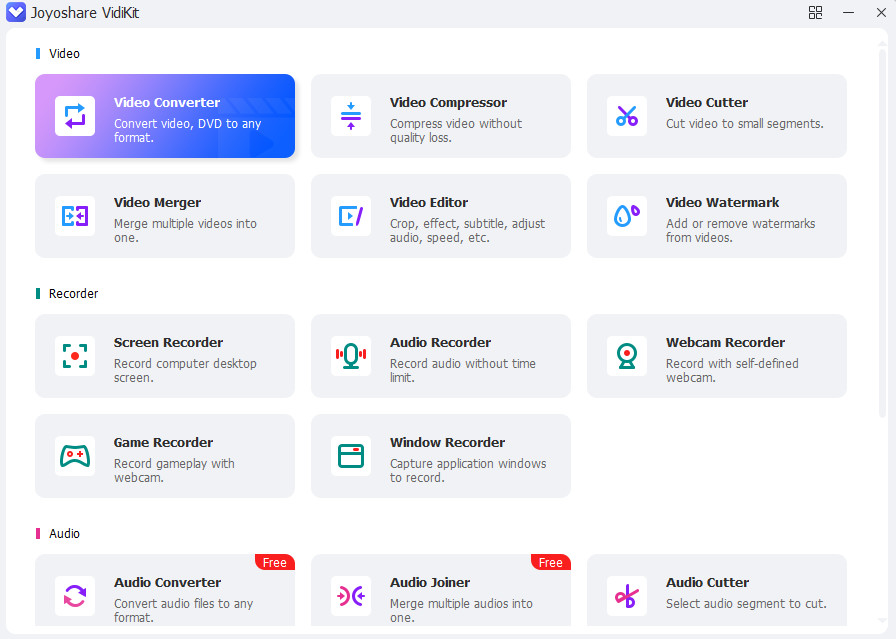896x639 pixels.
Task: Click 'Capture application windows to record.' text
Action: point(468,470)
